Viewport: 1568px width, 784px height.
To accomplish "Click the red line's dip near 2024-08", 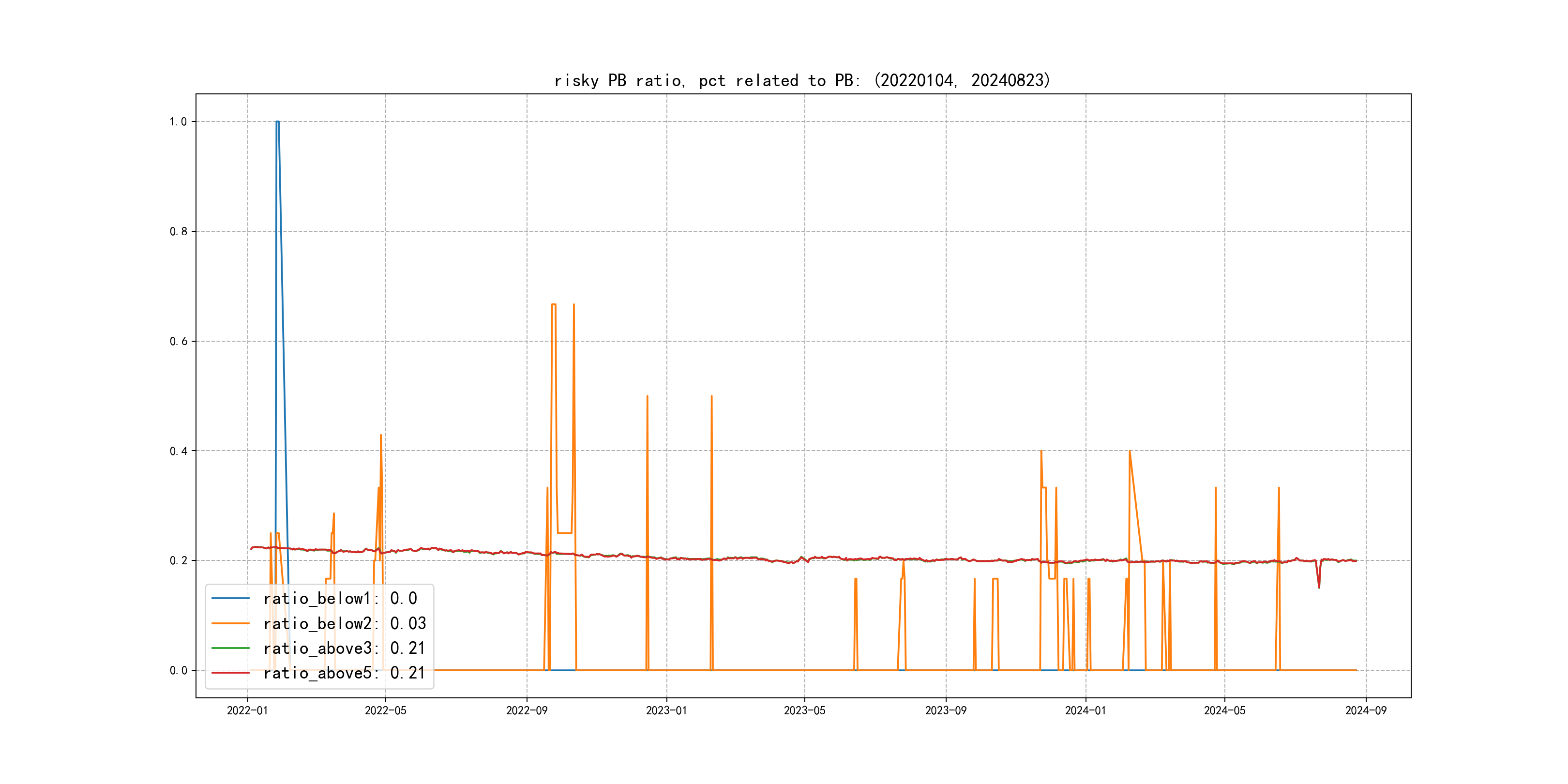I will [x=1319, y=586].
